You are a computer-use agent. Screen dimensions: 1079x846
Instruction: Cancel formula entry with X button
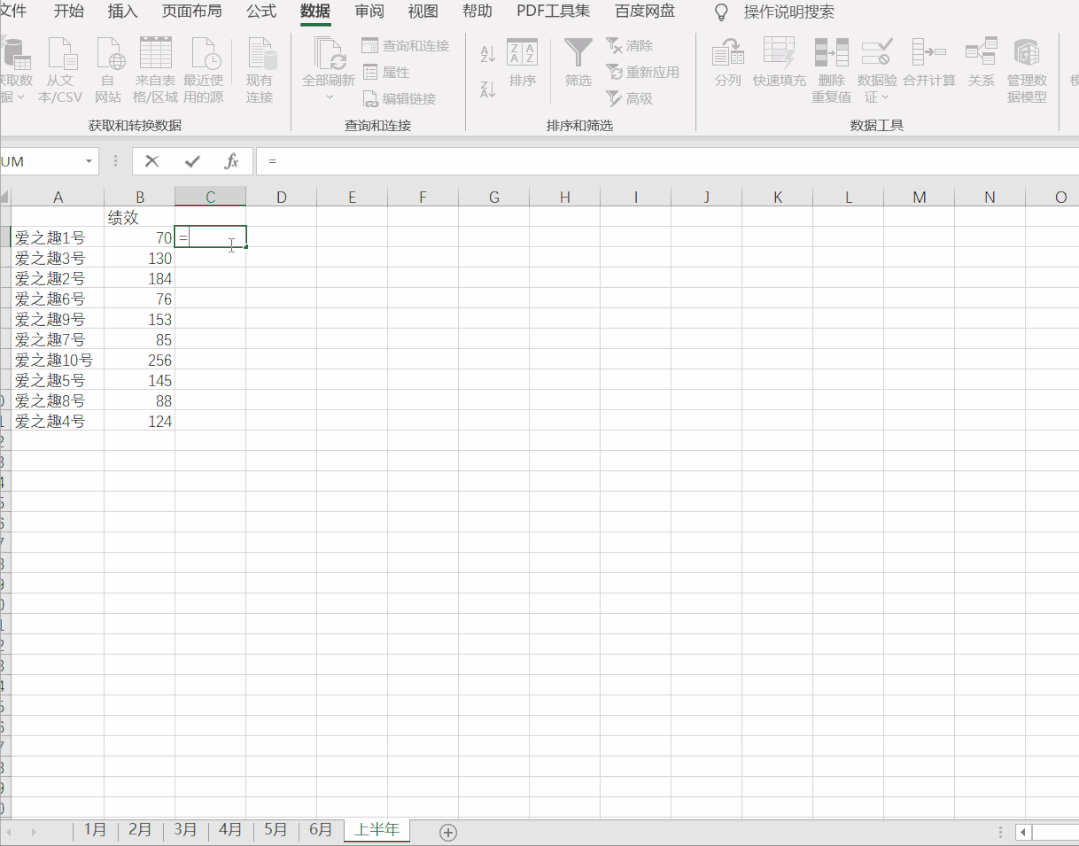(x=152, y=161)
